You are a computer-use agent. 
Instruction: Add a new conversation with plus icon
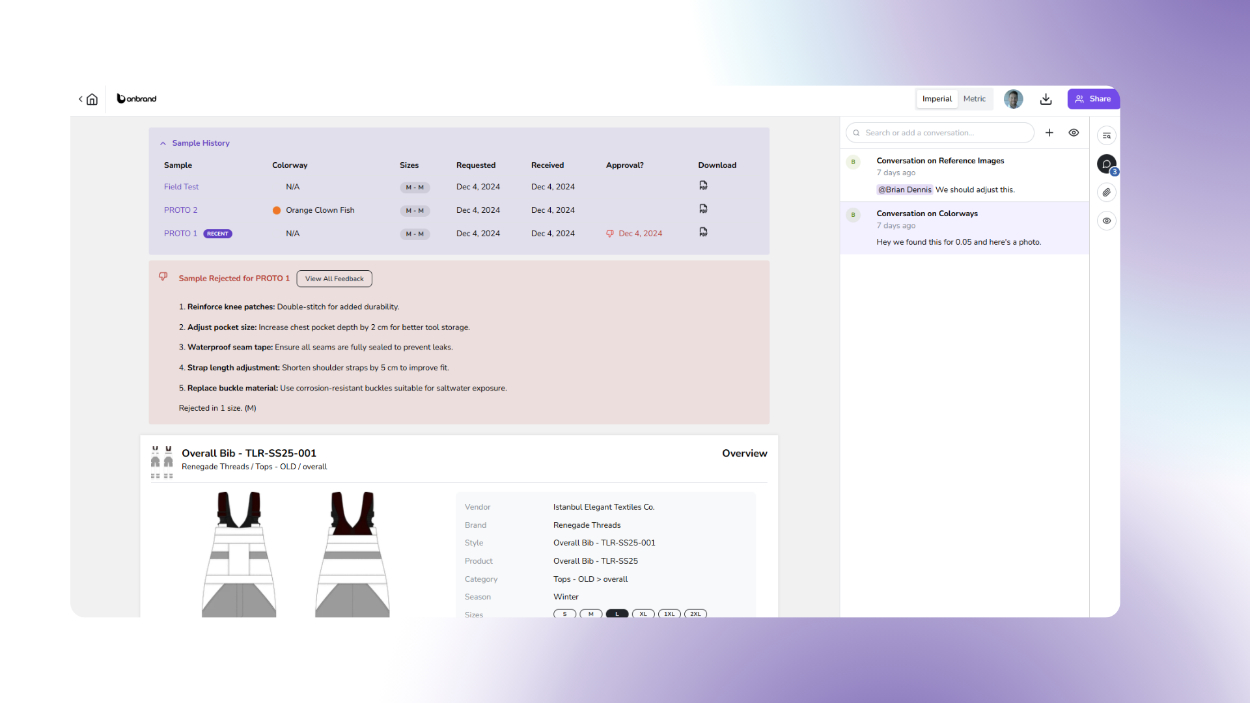[x=1049, y=133]
